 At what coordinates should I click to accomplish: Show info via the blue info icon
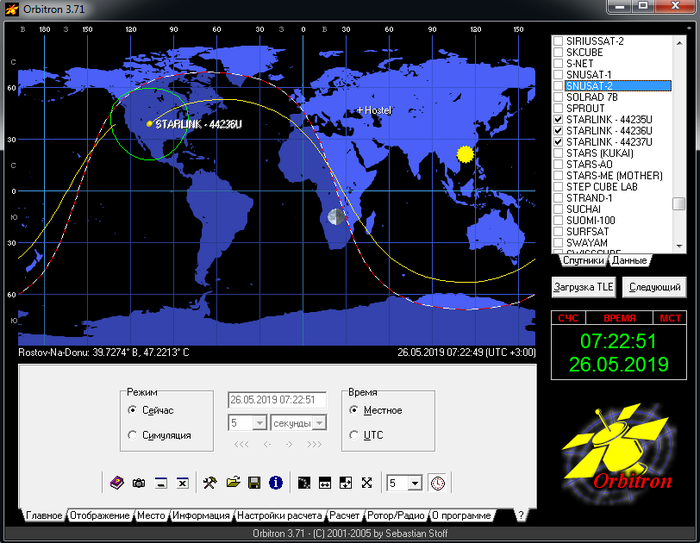(x=276, y=483)
